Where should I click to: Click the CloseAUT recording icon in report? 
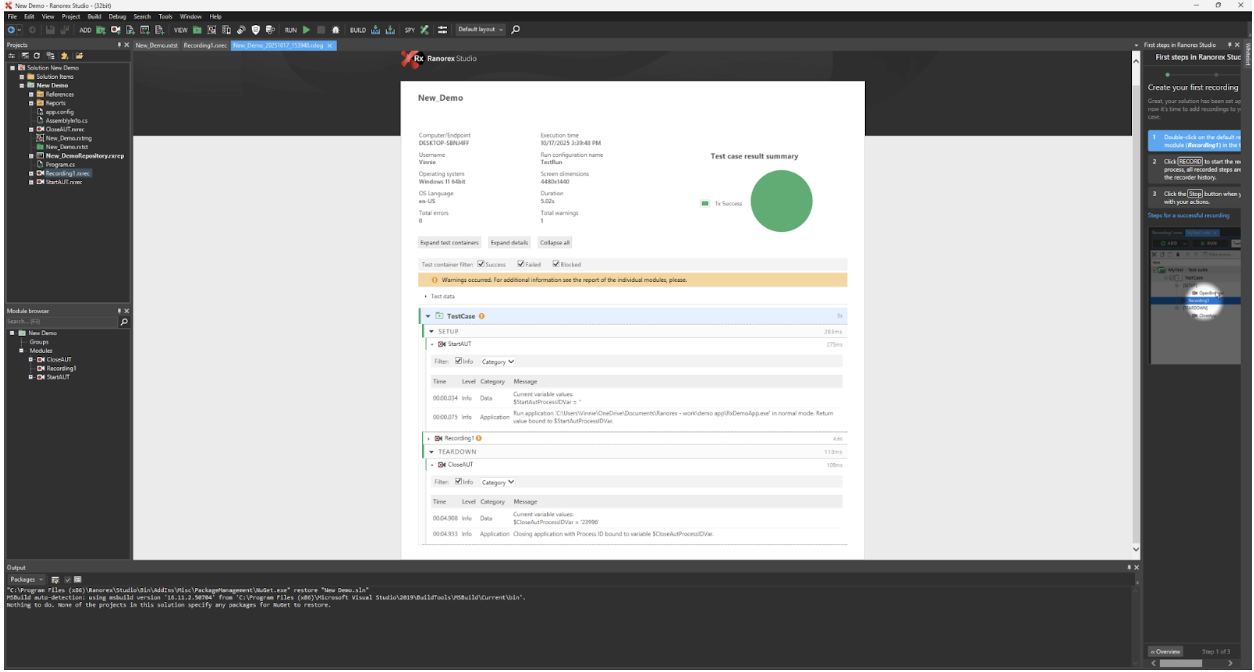(441, 464)
